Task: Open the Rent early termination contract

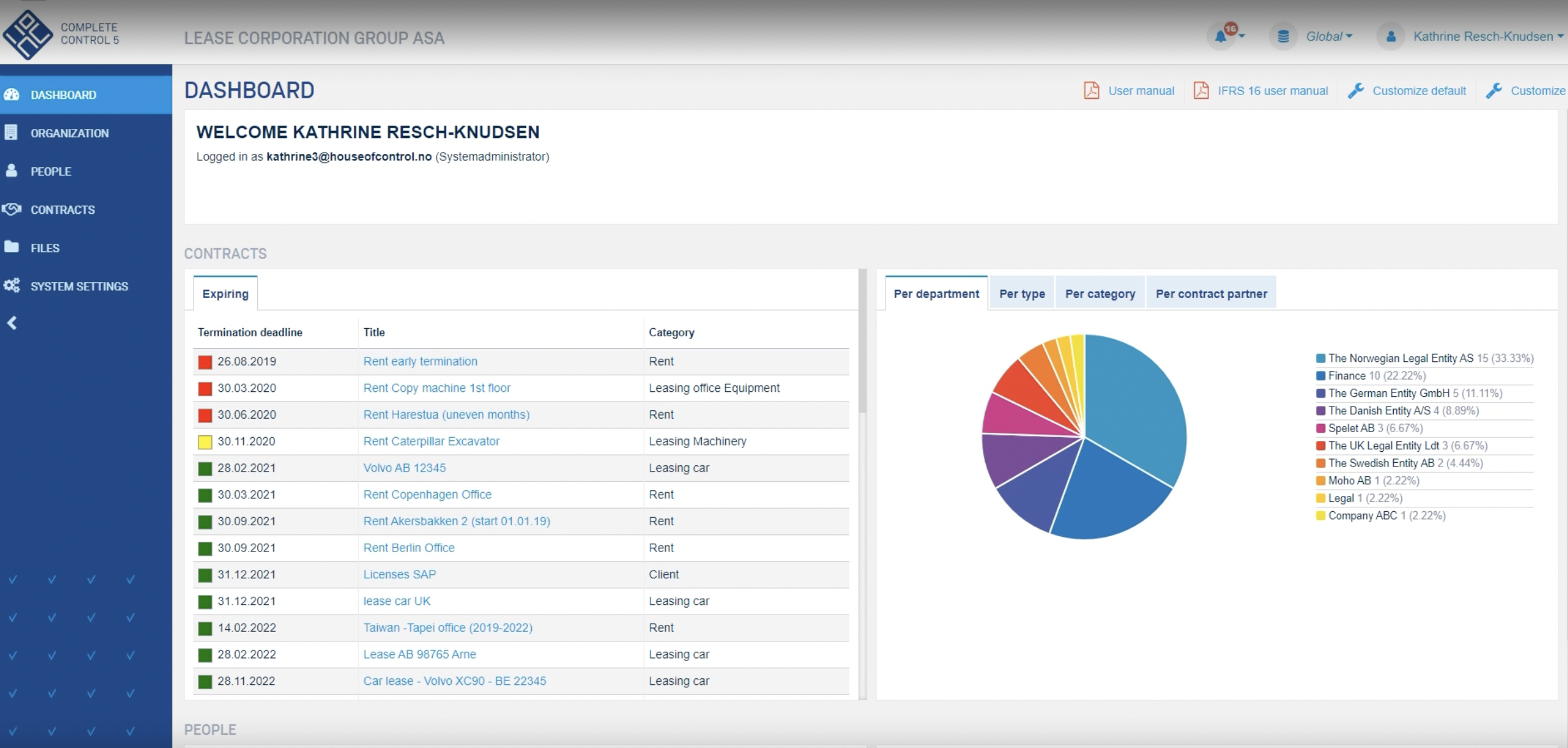Action: tap(420, 361)
